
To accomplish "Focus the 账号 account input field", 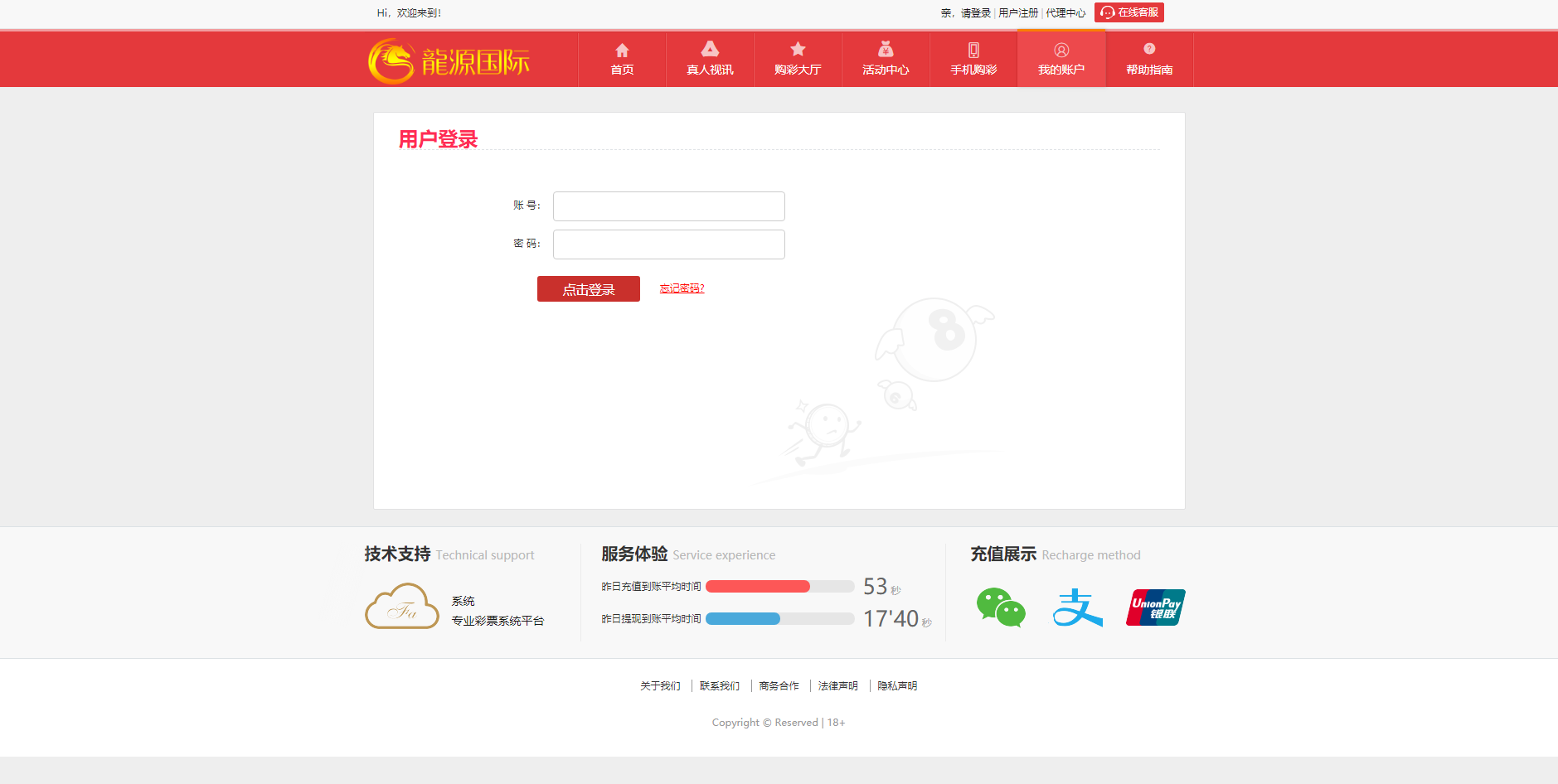I will coord(668,206).
